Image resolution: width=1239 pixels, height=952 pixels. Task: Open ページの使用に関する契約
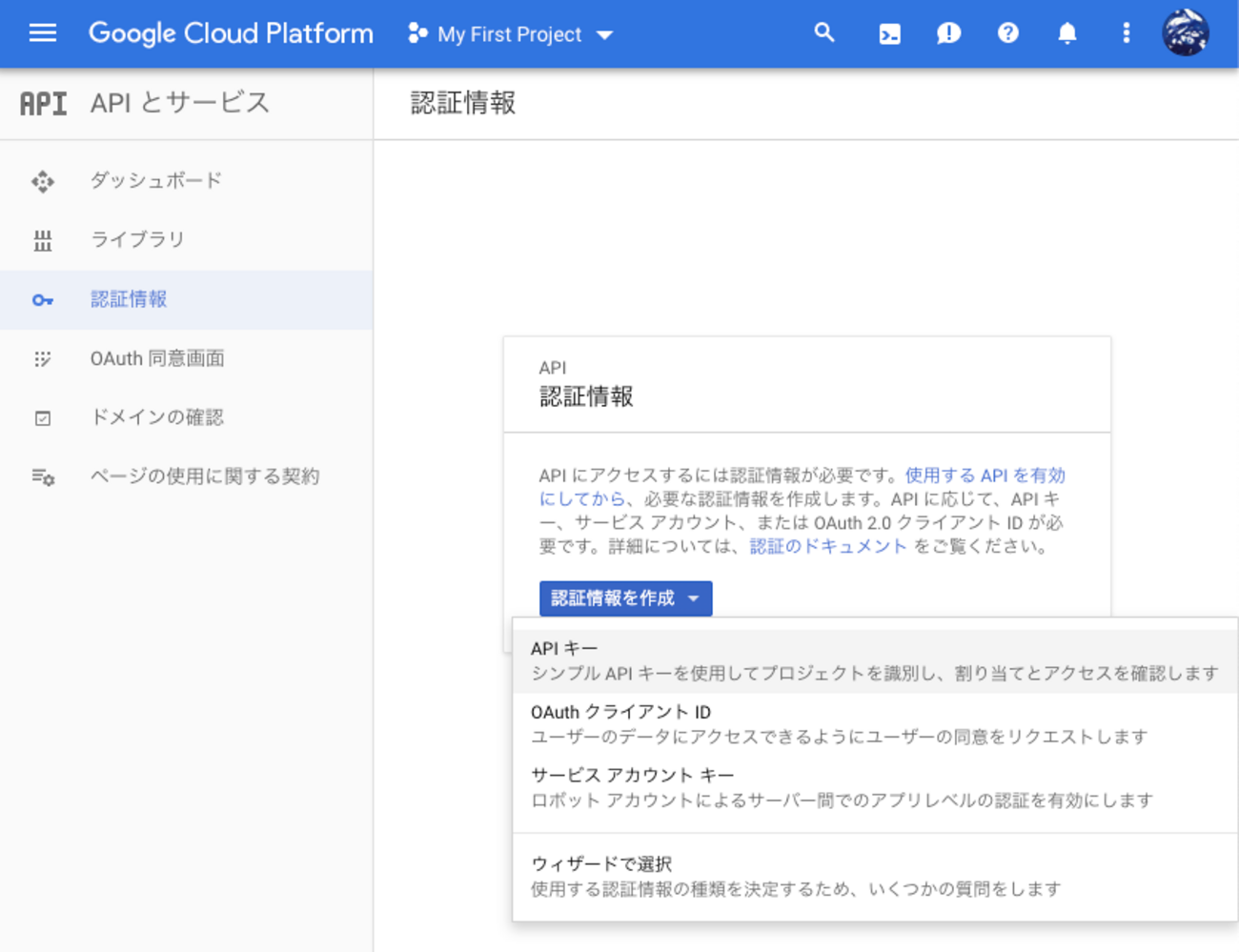point(187,476)
